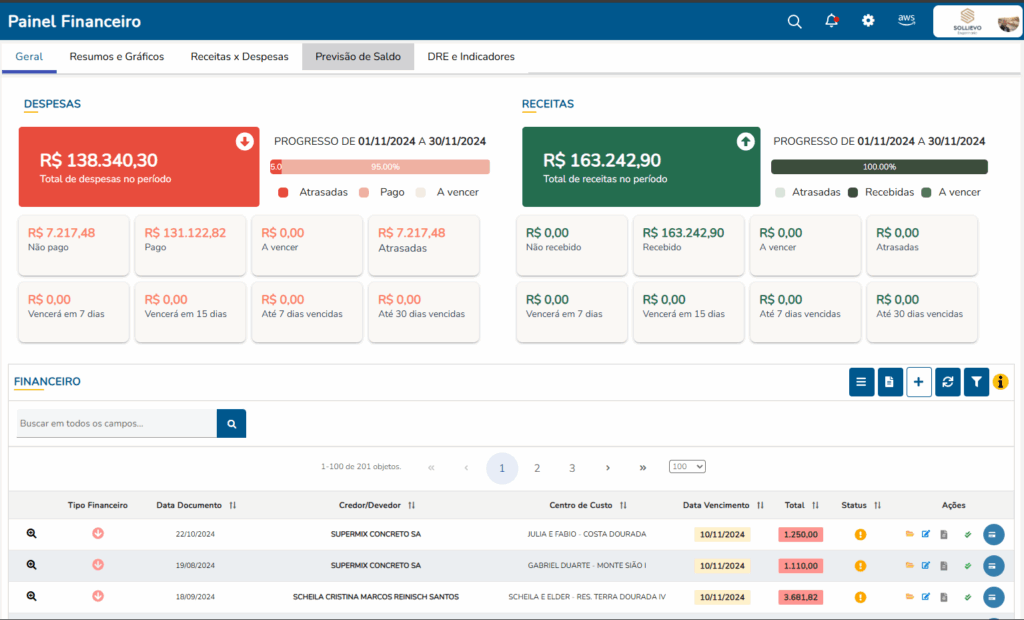1024x620 pixels.
Task: Open the notifications bell
Action: pyautogui.click(x=831, y=21)
